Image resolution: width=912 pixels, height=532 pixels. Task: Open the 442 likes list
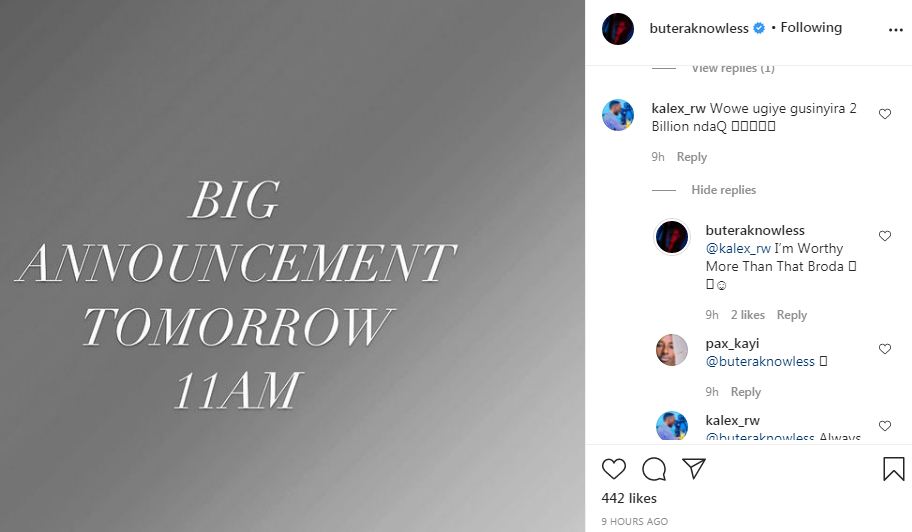(629, 498)
